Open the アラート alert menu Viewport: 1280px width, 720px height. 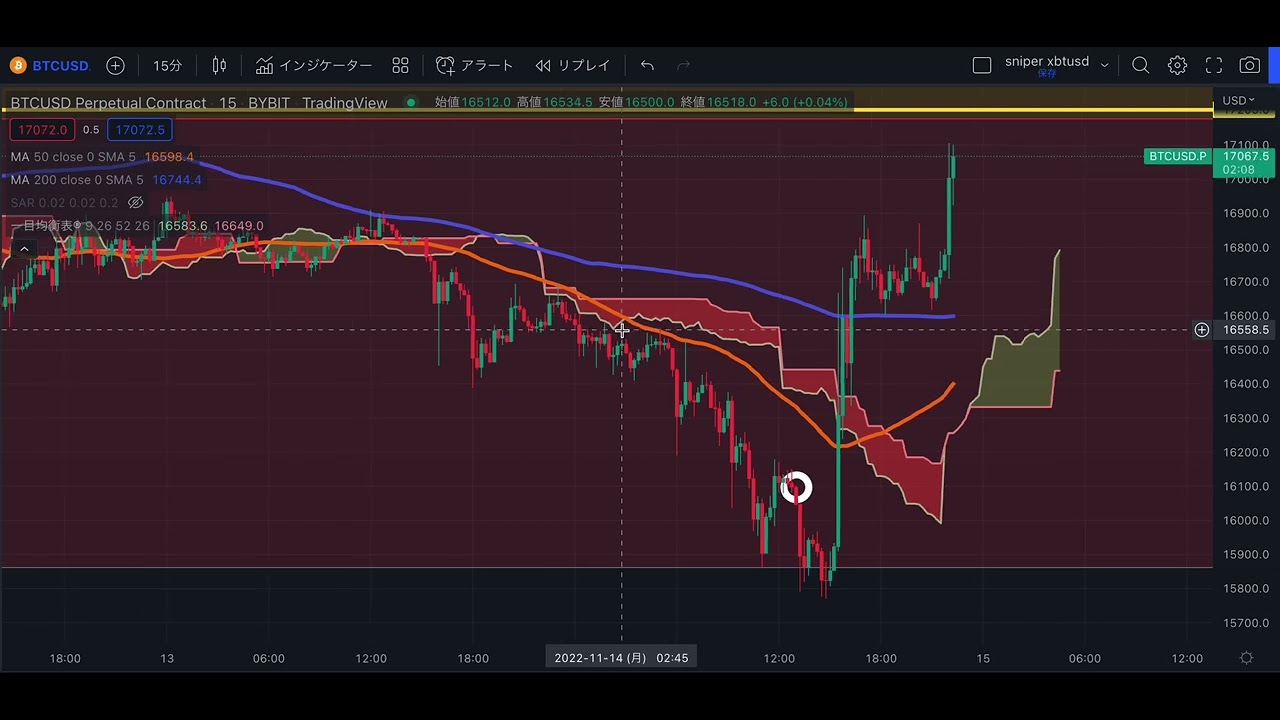[475, 65]
